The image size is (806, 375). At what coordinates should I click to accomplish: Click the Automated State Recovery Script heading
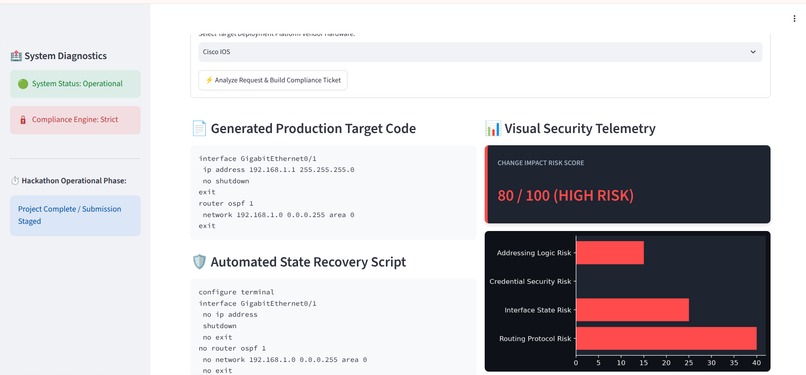(308, 262)
